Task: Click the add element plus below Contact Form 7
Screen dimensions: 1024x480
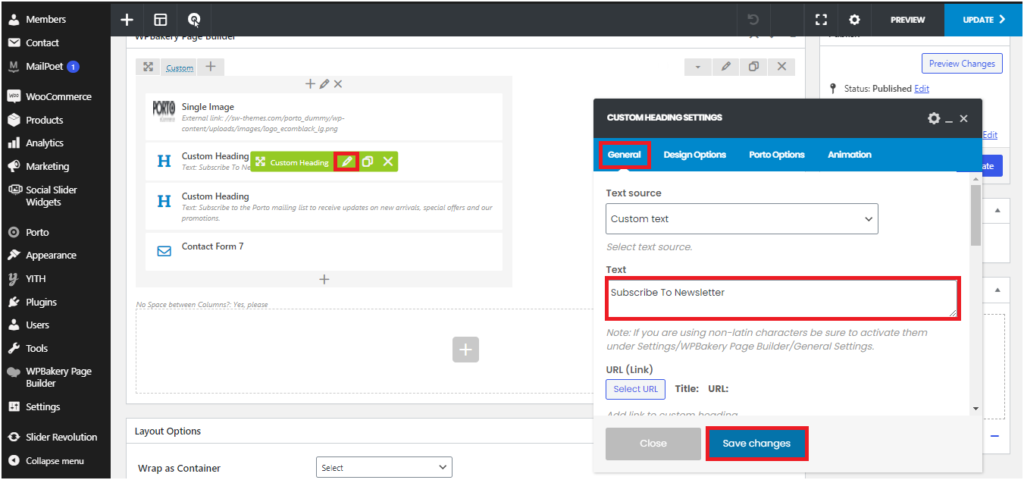Action: point(324,279)
